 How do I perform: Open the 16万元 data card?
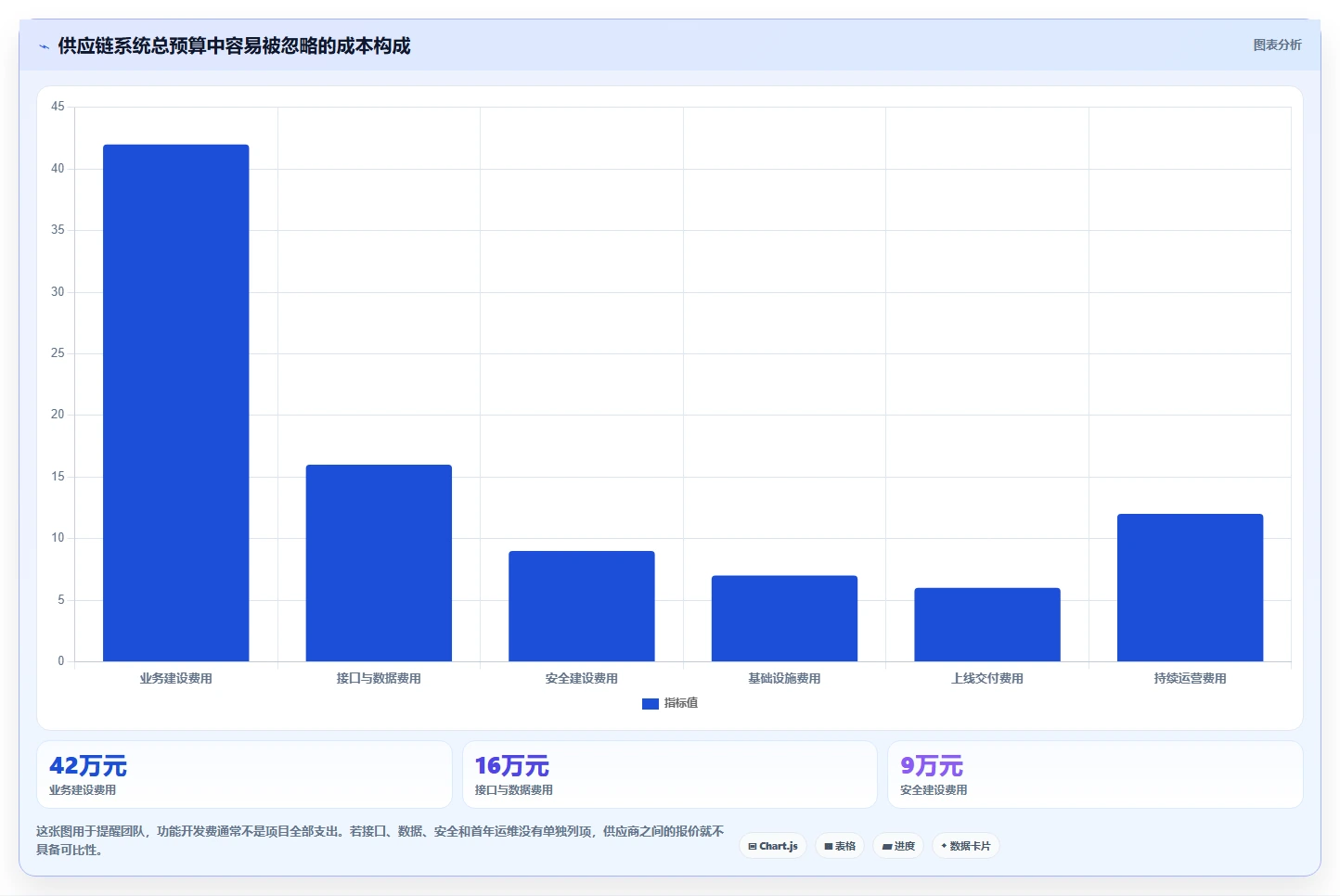670,774
